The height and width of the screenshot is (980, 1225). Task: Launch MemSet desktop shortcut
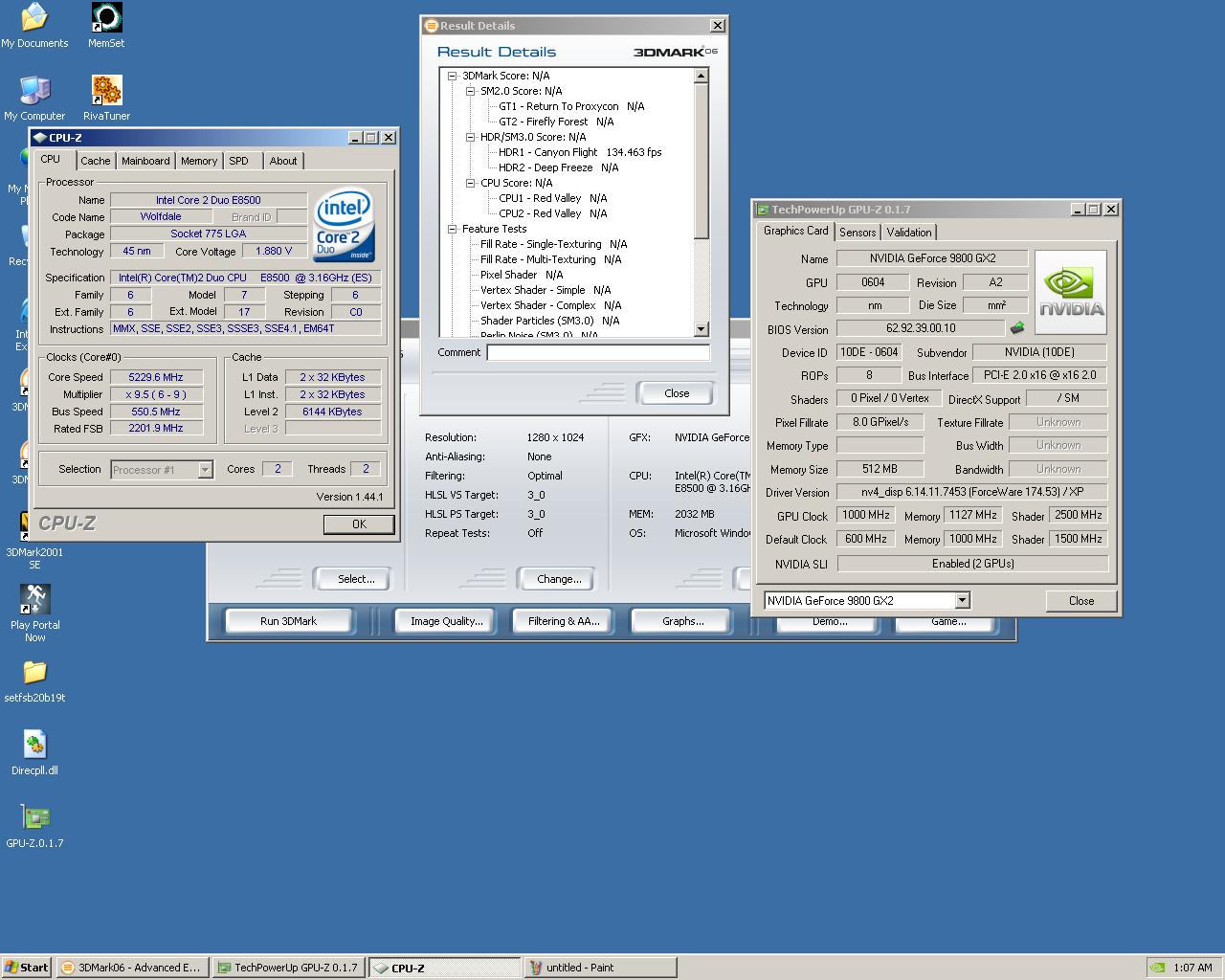click(x=106, y=26)
